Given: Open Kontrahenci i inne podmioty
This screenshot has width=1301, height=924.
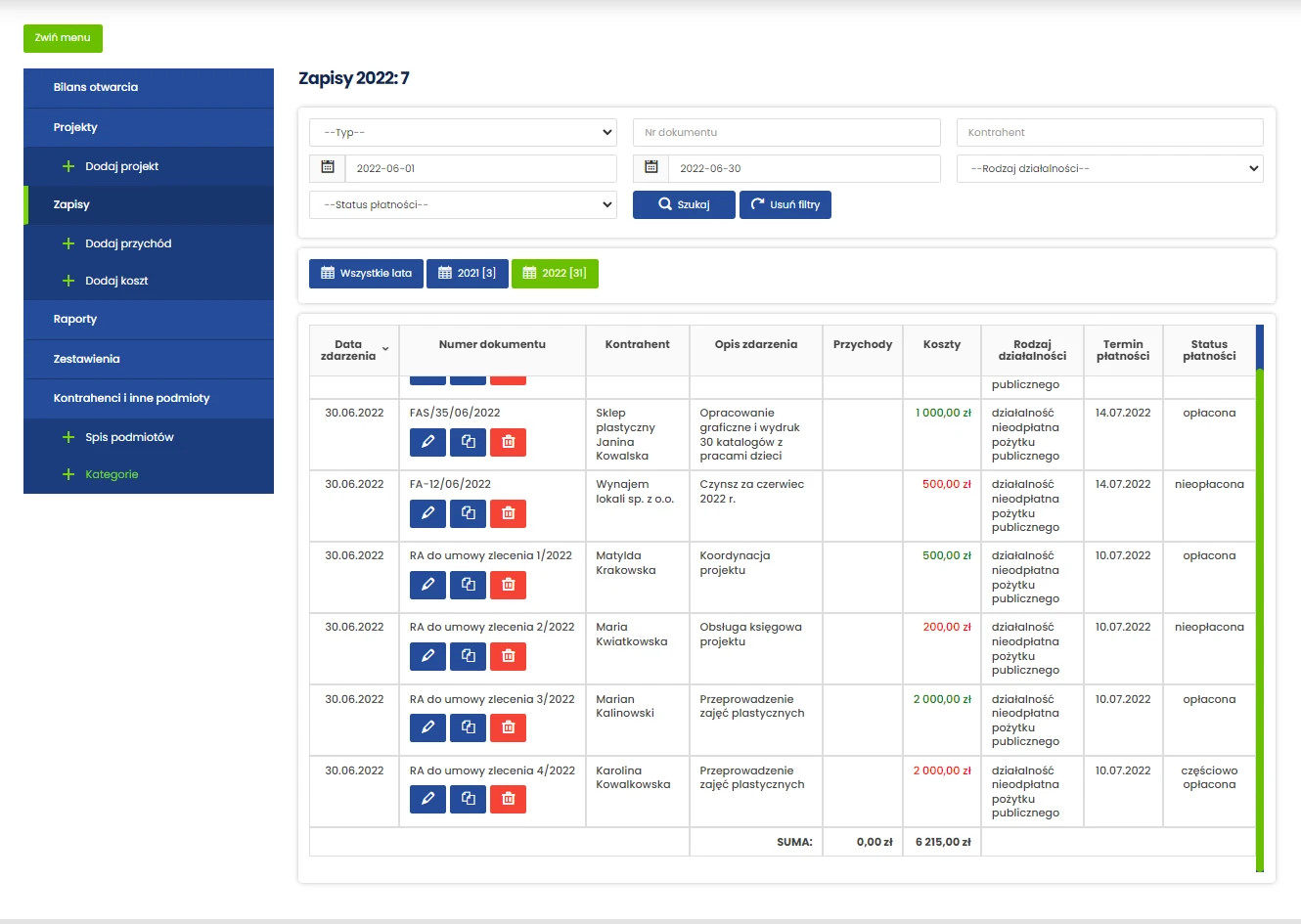Looking at the screenshot, I should pos(149,398).
